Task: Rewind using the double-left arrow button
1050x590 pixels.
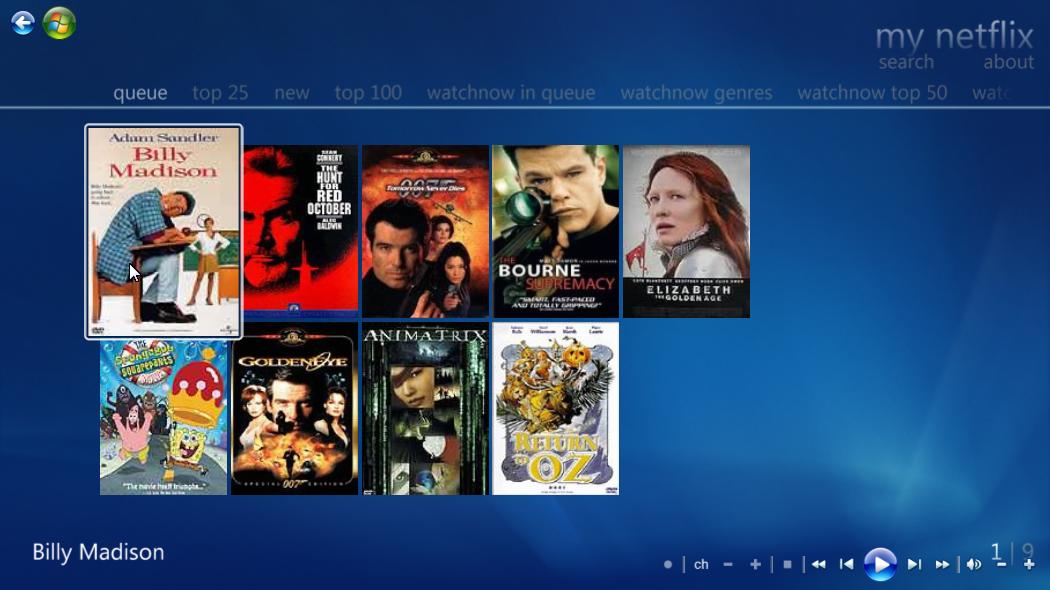Action: pyautogui.click(x=818, y=565)
